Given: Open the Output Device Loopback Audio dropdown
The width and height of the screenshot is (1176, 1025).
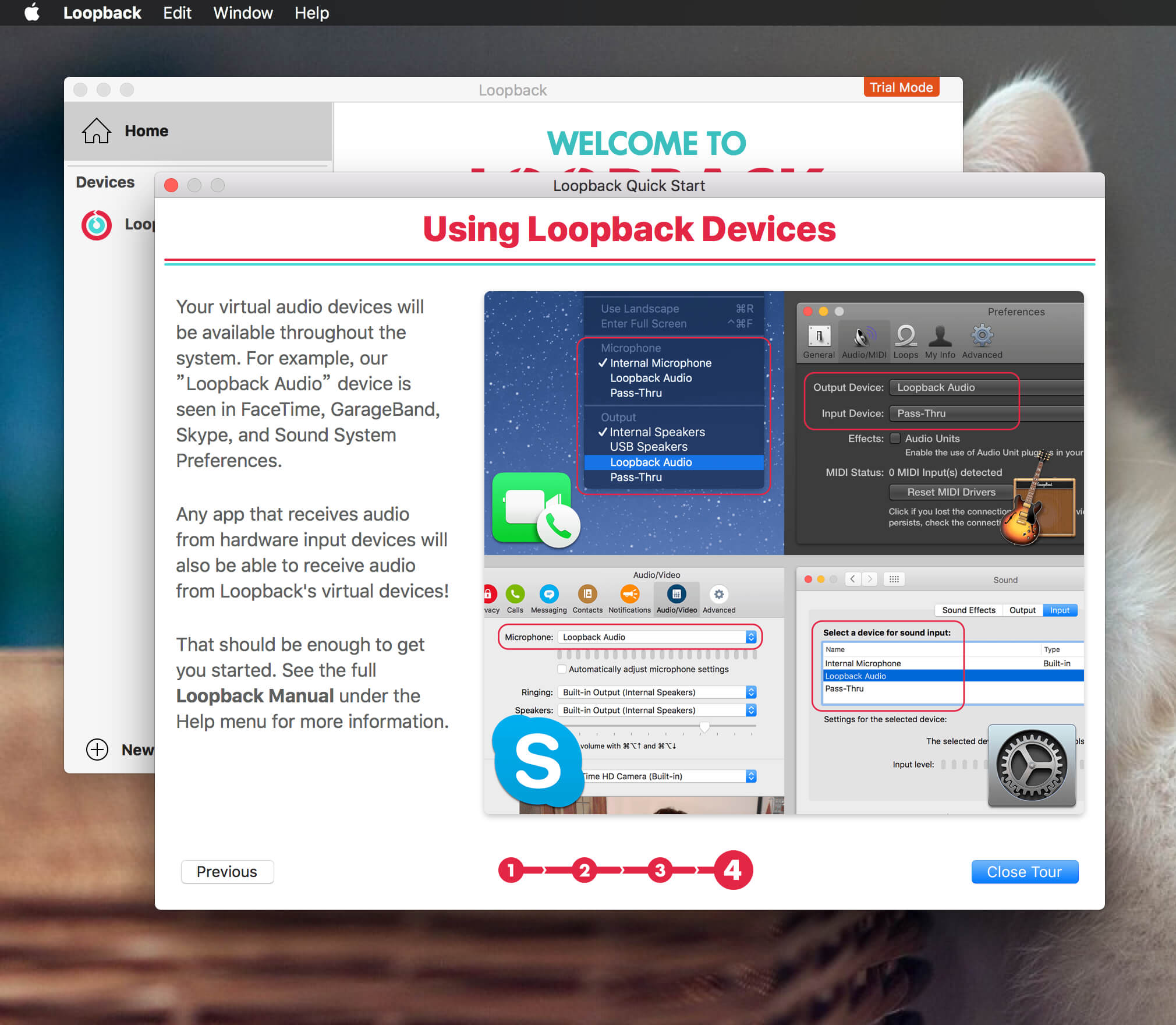Looking at the screenshot, I should point(986,387).
